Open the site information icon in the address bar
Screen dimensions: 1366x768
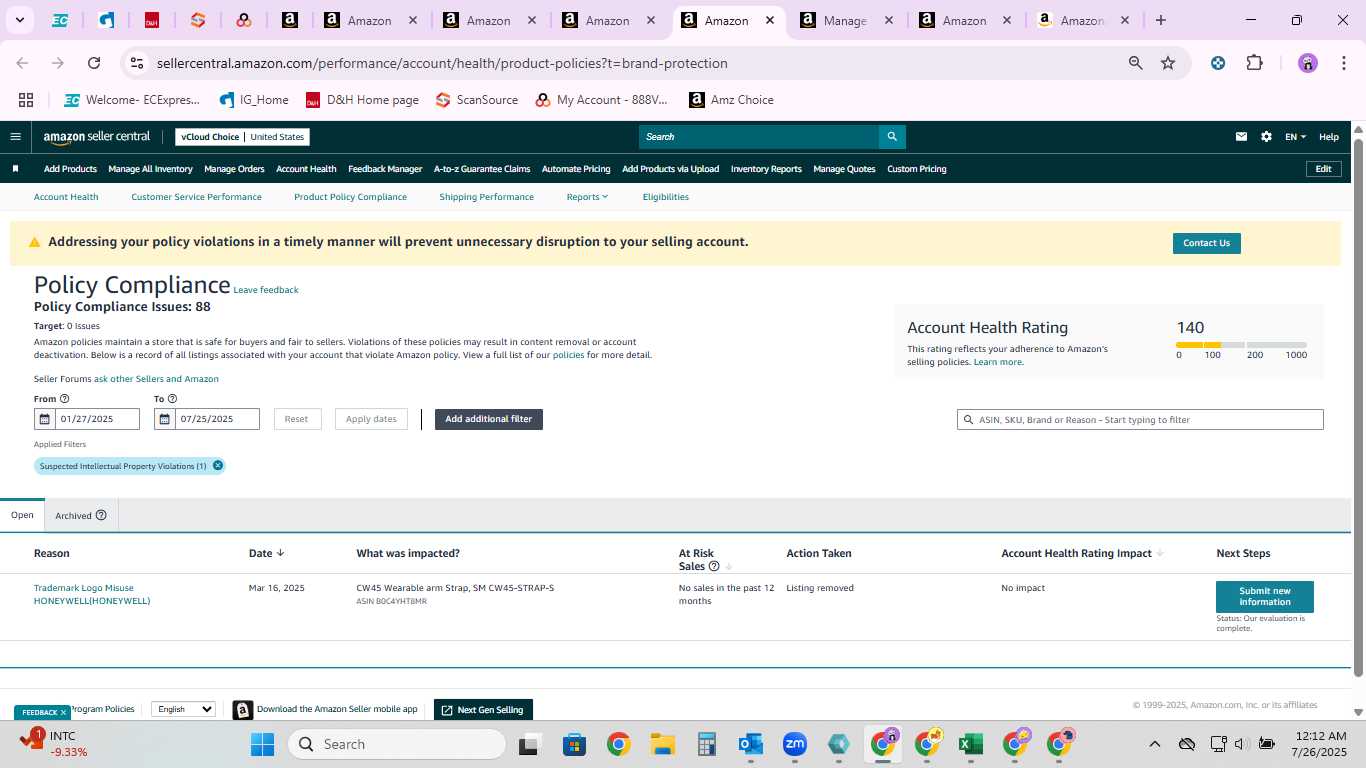pyautogui.click(x=138, y=63)
